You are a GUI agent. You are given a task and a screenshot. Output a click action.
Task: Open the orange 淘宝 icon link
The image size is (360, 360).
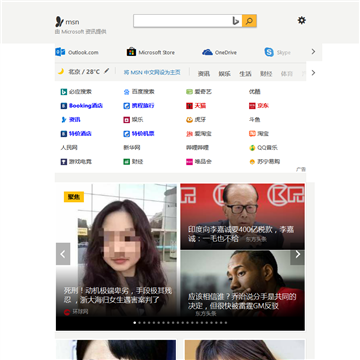[x=252, y=134]
